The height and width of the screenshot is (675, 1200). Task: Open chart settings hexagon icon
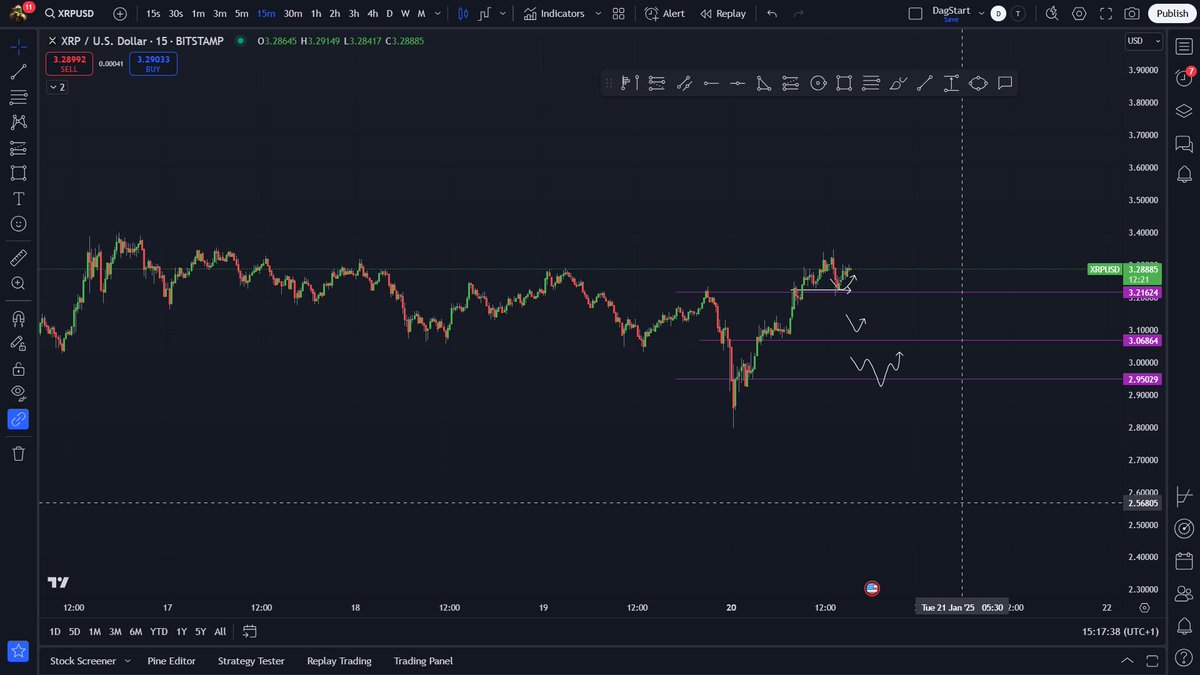tap(1079, 14)
